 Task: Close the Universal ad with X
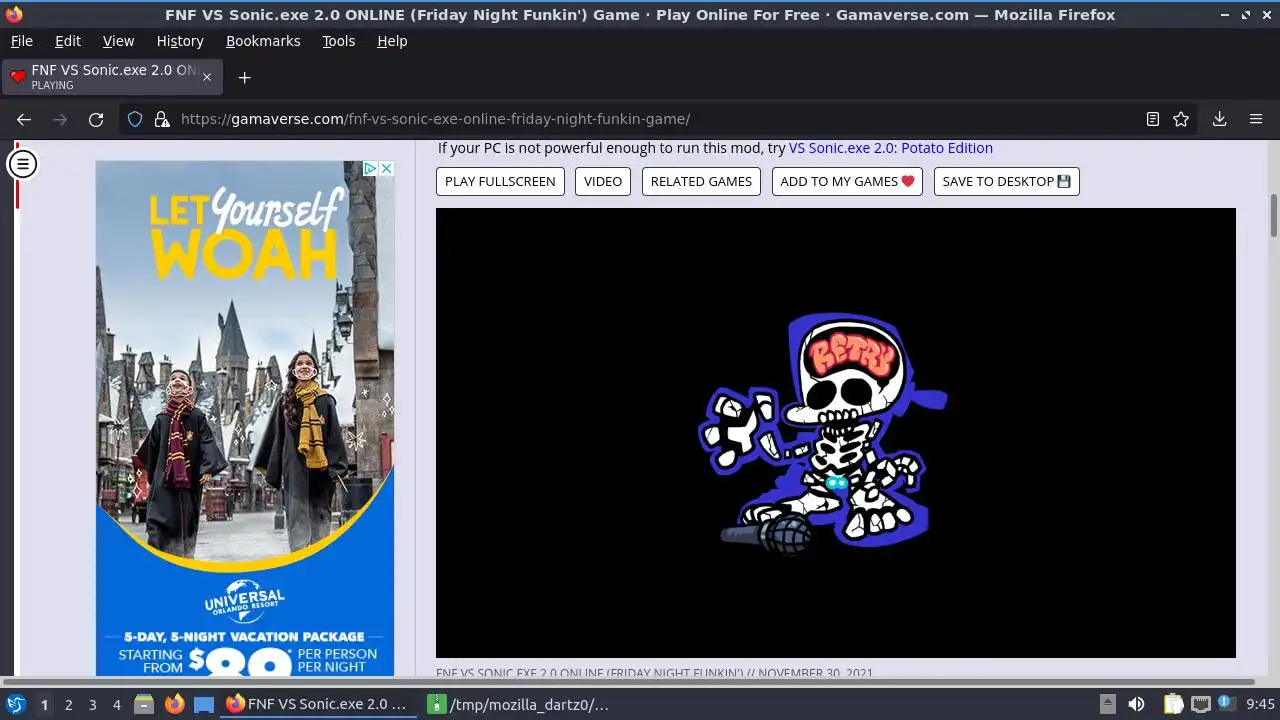point(386,168)
